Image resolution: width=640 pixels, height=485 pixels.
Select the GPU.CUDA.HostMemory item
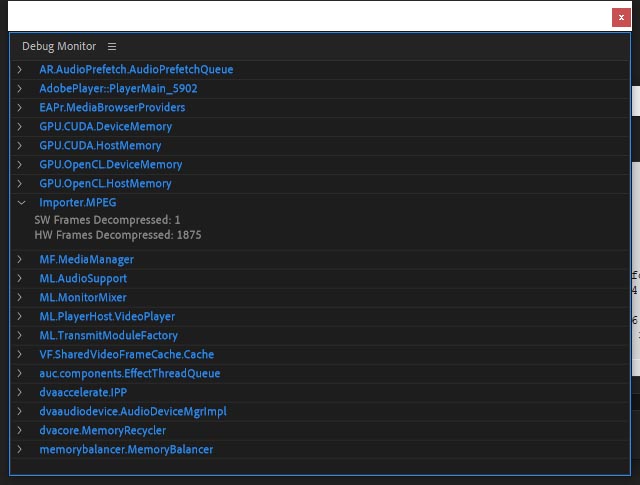click(x=100, y=146)
